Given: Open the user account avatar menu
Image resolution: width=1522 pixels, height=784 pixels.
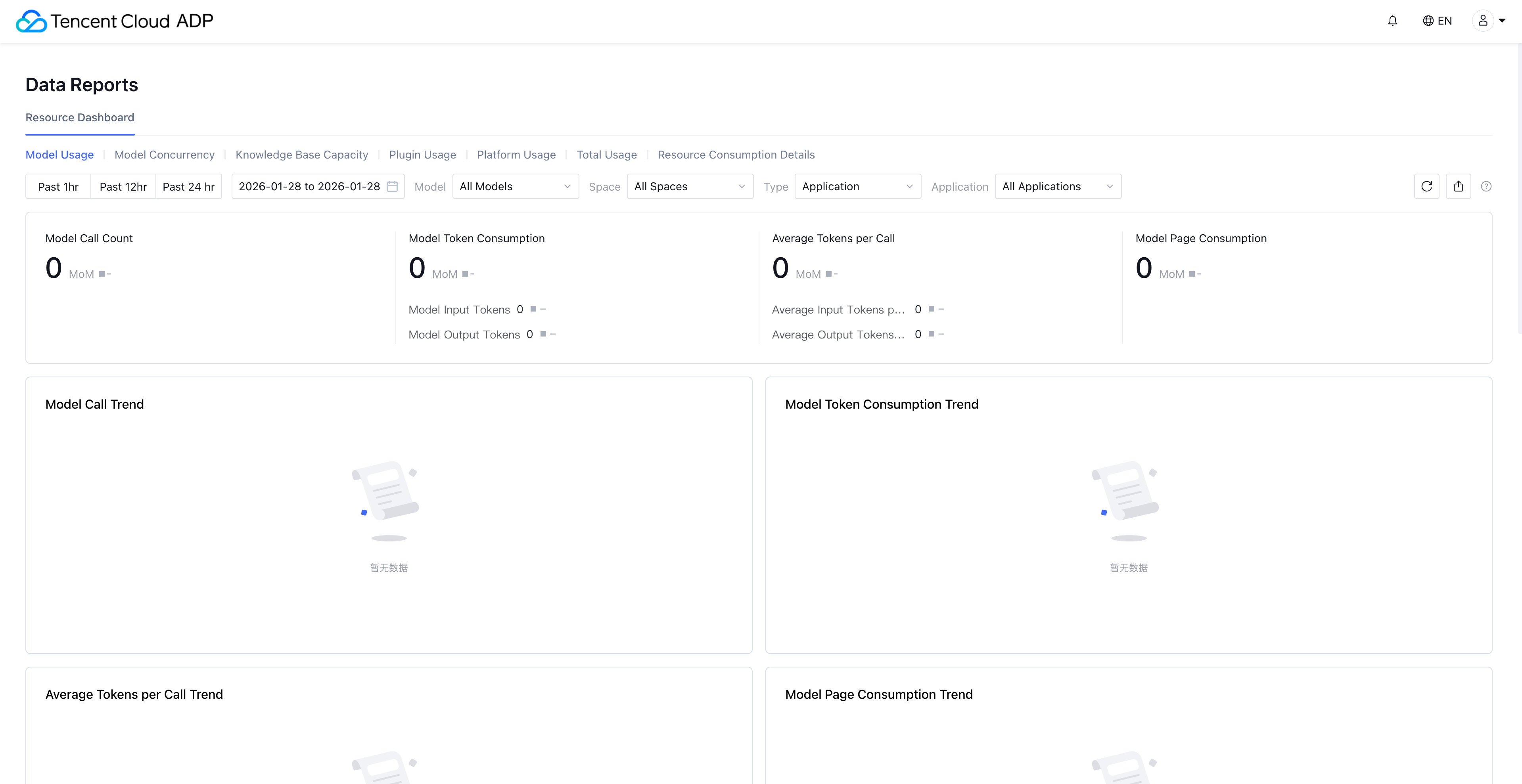Looking at the screenshot, I should click(1483, 21).
